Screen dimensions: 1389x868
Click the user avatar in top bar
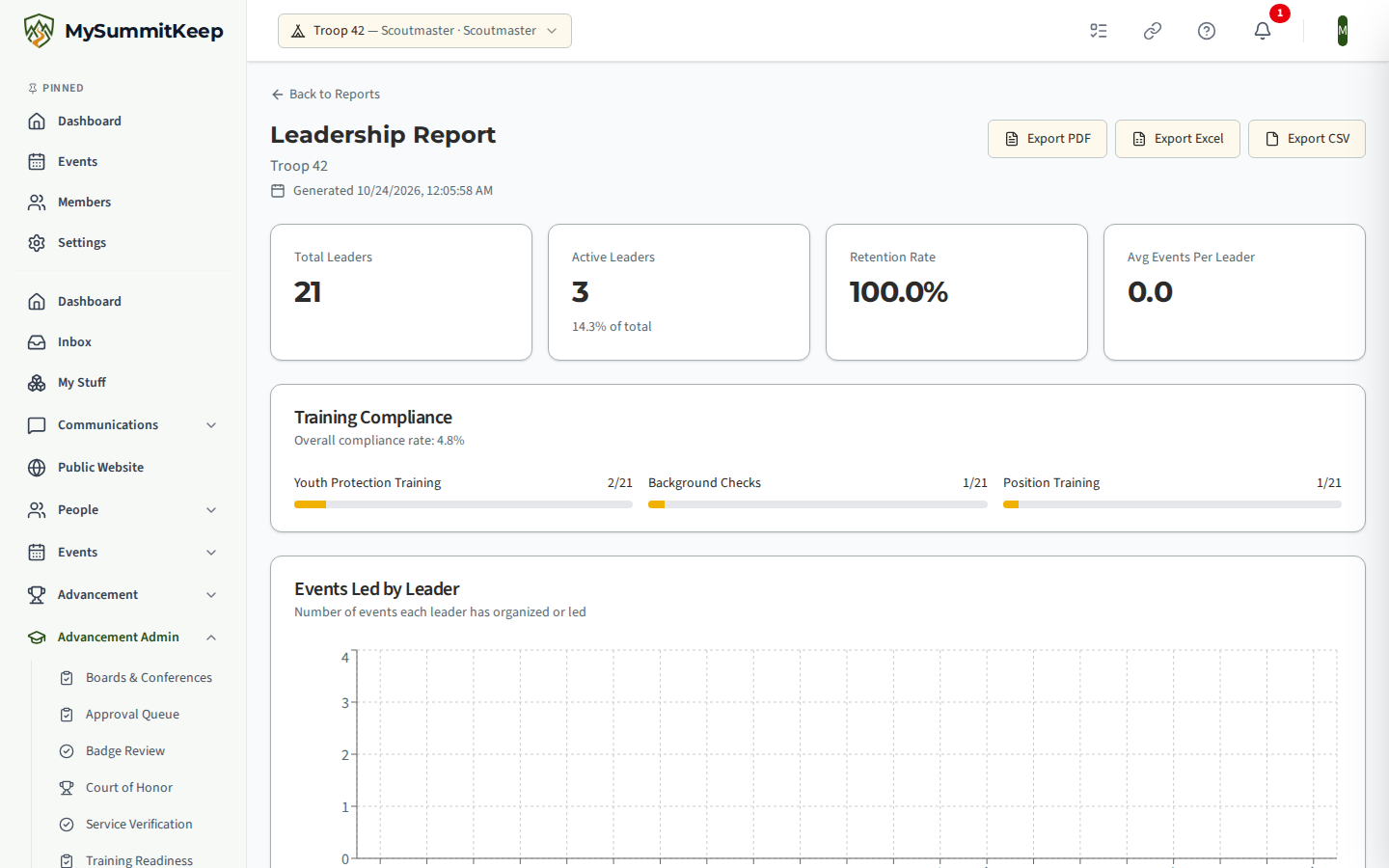(x=1343, y=31)
